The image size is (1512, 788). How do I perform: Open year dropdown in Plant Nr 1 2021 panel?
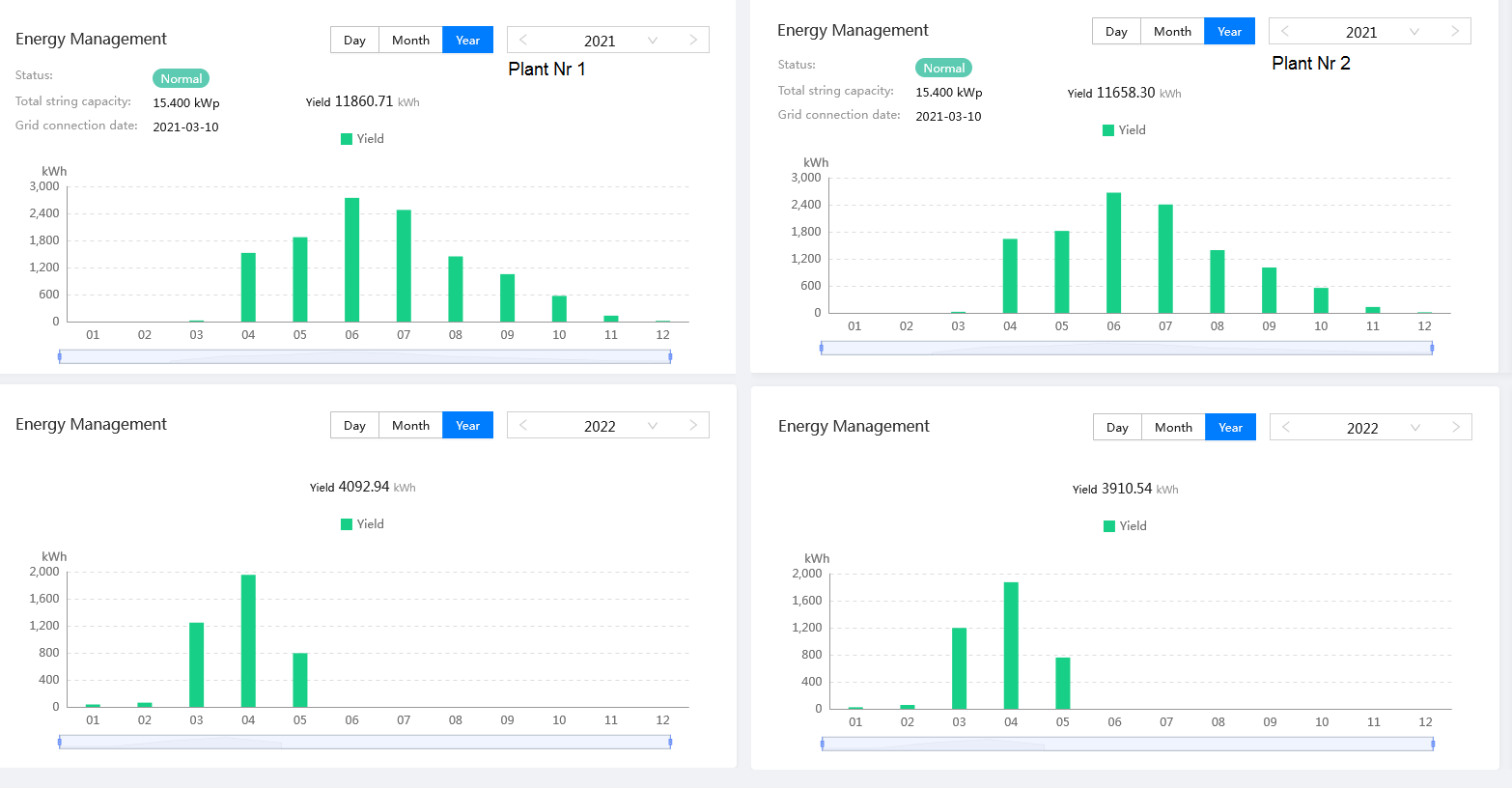tap(653, 41)
